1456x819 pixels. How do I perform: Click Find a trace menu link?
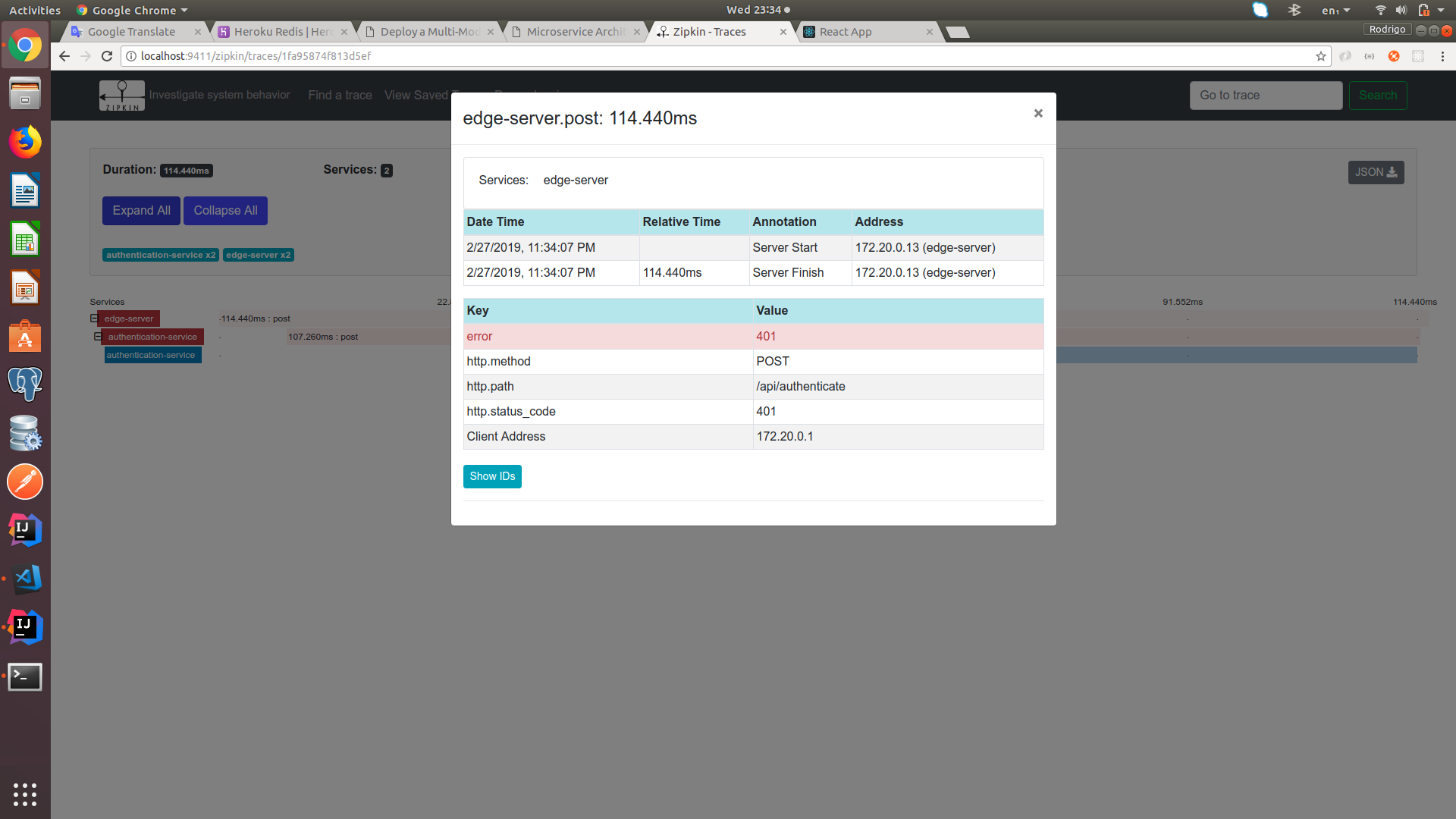[x=340, y=95]
